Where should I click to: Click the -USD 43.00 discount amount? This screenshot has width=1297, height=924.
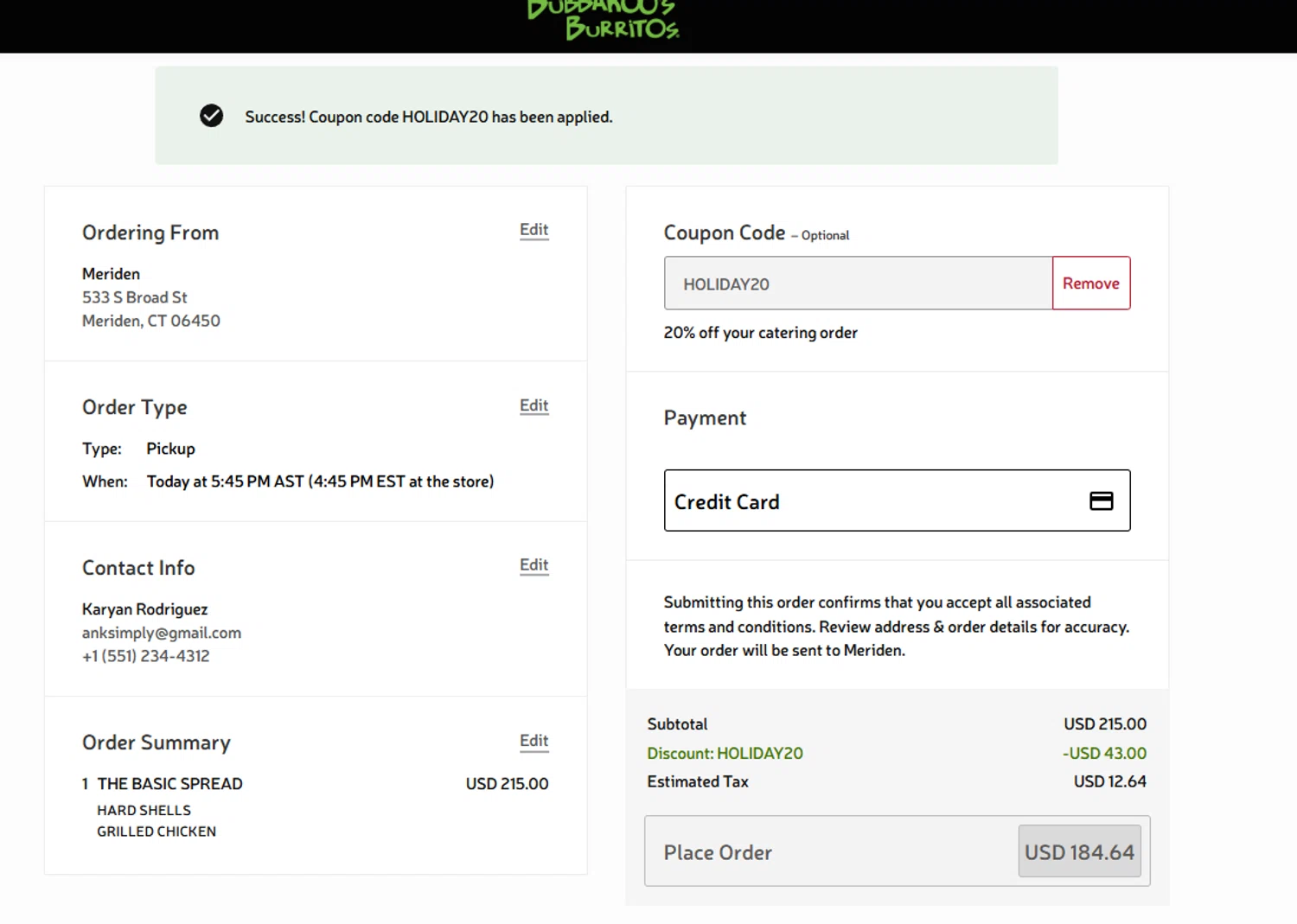click(x=1104, y=754)
